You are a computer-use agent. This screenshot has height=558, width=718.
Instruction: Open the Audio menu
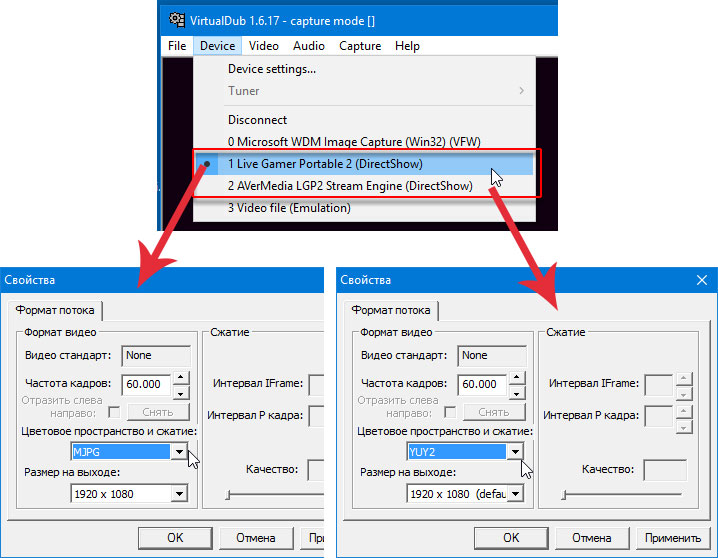309,46
